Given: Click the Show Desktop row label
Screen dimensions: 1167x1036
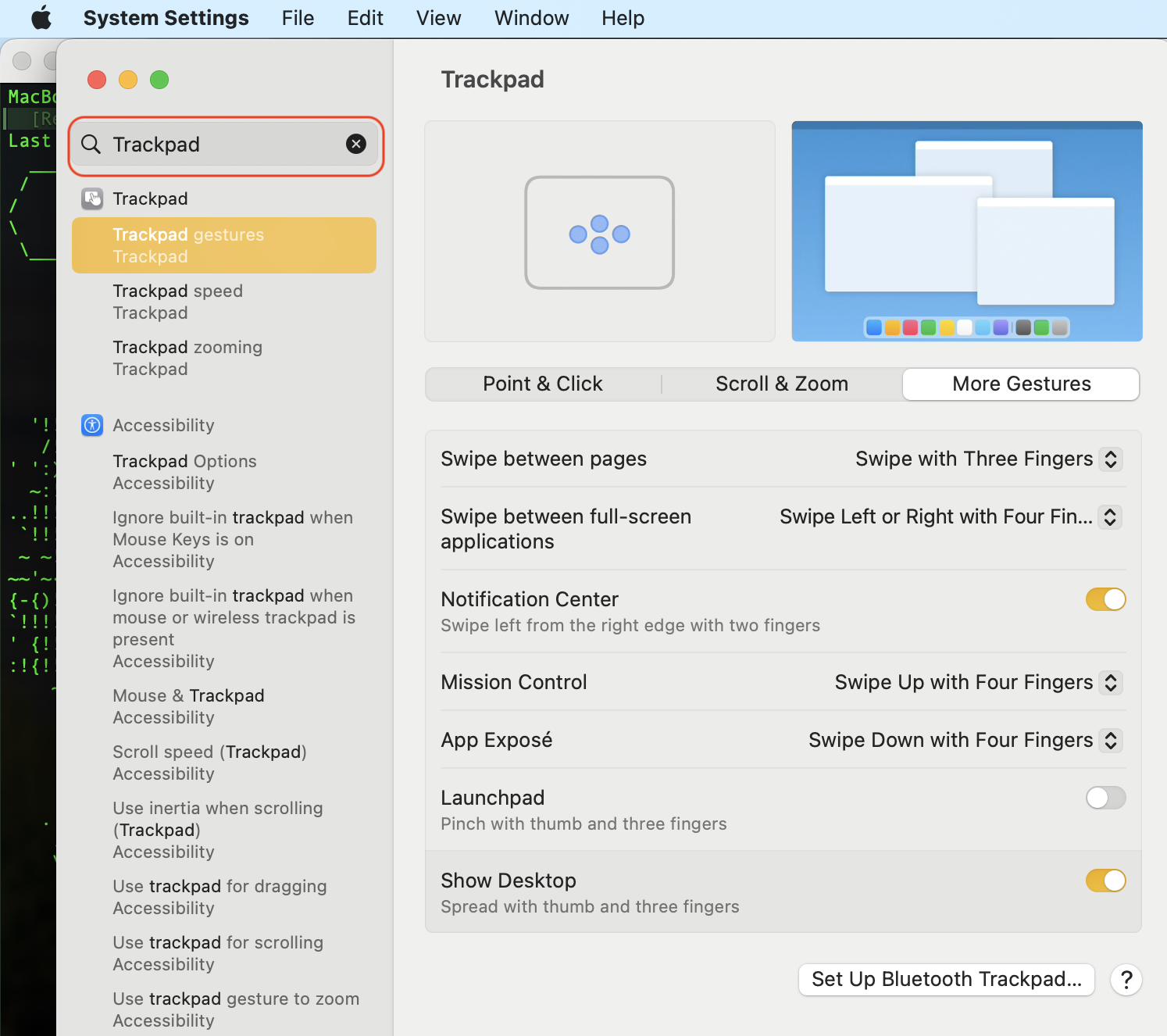Looking at the screenshot, I should (x=509, y=881).
